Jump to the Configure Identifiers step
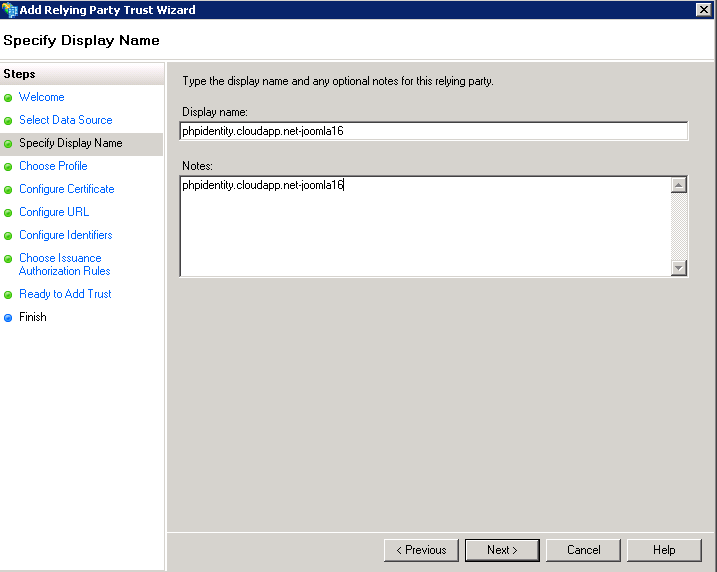 pos(65,235)
